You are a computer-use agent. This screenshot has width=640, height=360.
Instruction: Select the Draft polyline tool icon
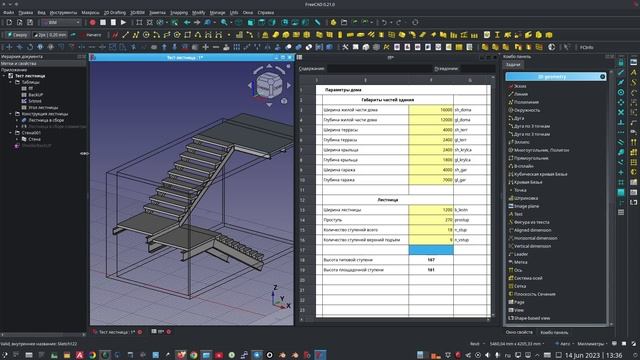pyautogui.click(x=136, y=35)
